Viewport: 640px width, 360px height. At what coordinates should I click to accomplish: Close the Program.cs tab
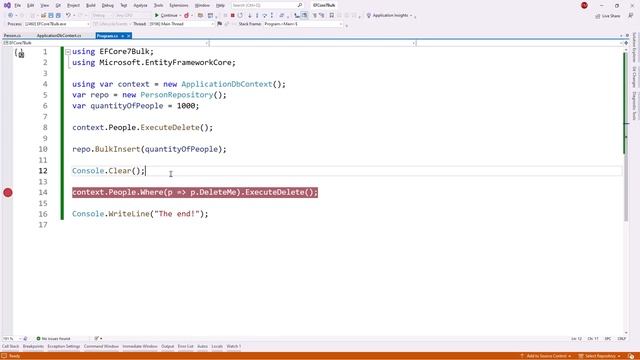(x=128, y=36)
